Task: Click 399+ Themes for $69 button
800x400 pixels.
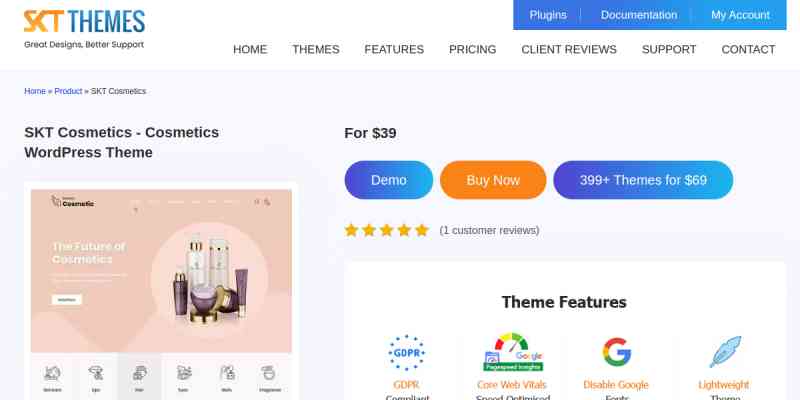Action: pos(643,180)
